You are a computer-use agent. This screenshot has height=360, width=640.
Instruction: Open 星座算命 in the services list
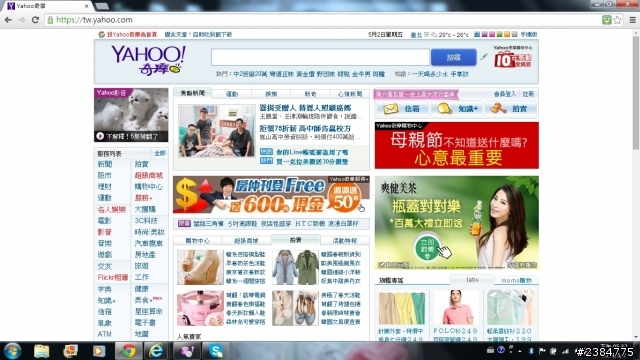[x=149, y=311]
